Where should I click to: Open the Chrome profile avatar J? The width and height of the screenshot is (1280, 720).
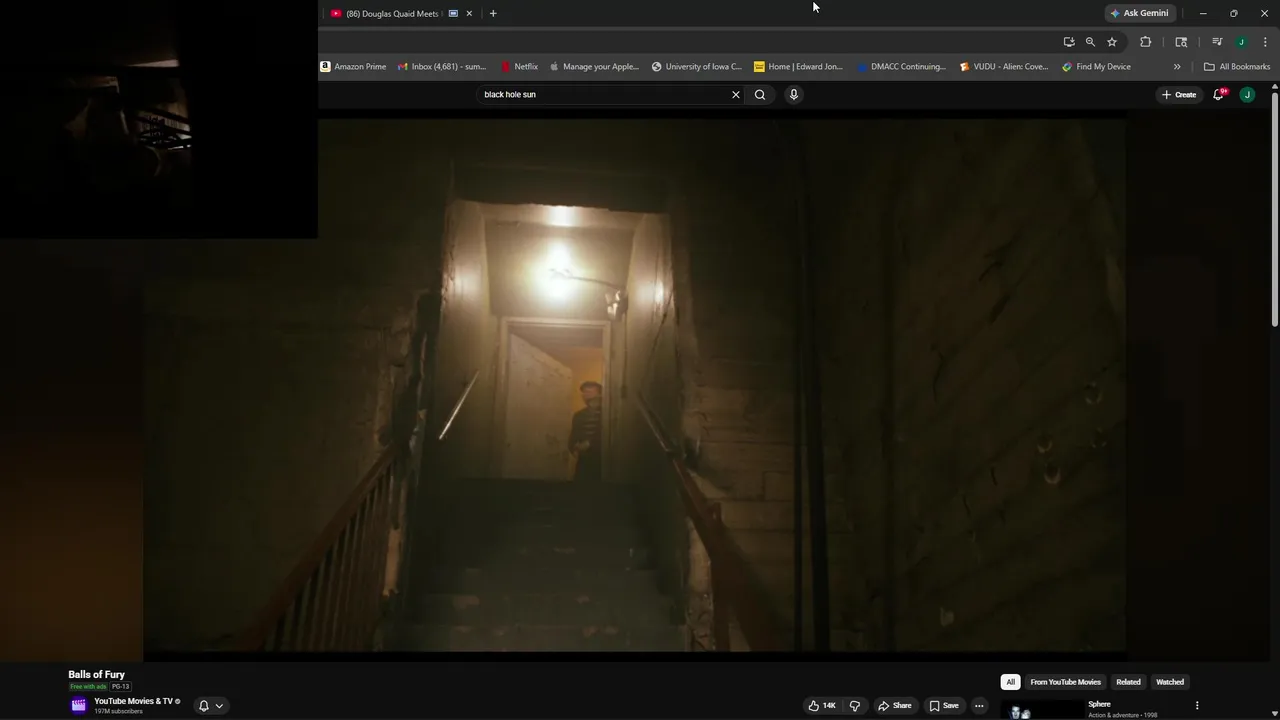pyautogui.click(x=1241, y=42)
